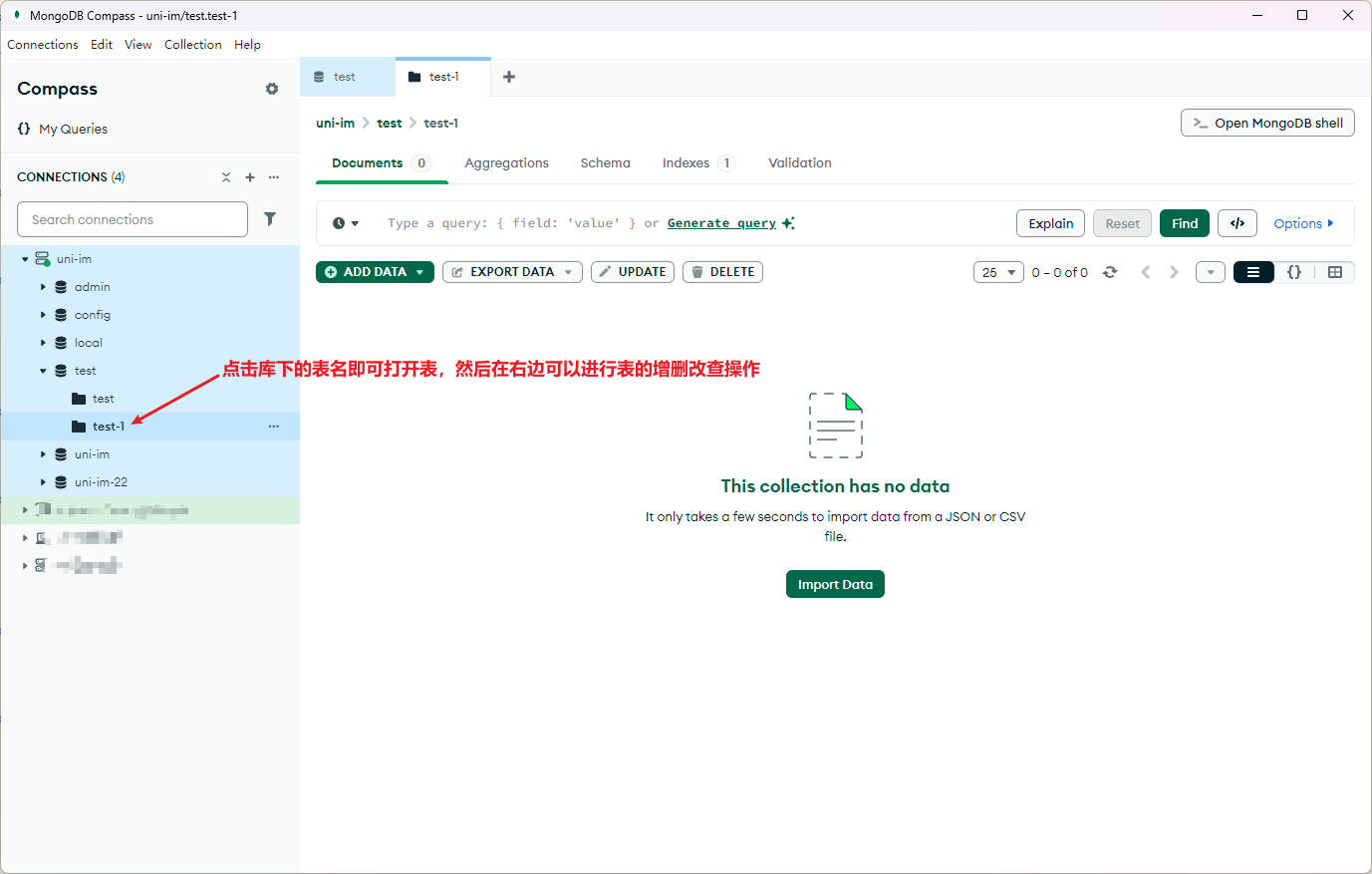Click the Explain button
Viewport: 1372px width, 874px height.
click(1051, 223)
